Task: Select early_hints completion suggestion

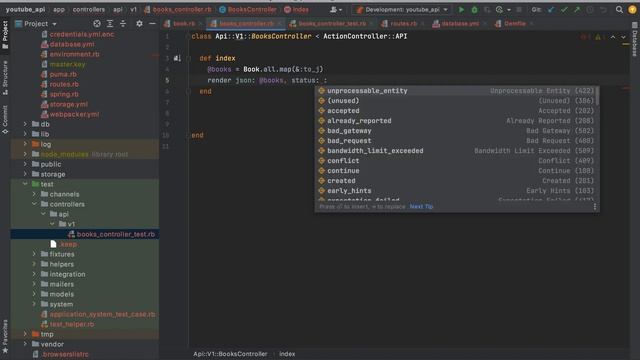Action: (456, 191)
